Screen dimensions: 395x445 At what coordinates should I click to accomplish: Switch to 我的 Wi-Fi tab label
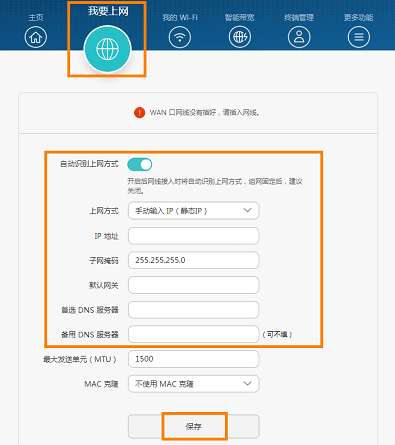point(180,17)
